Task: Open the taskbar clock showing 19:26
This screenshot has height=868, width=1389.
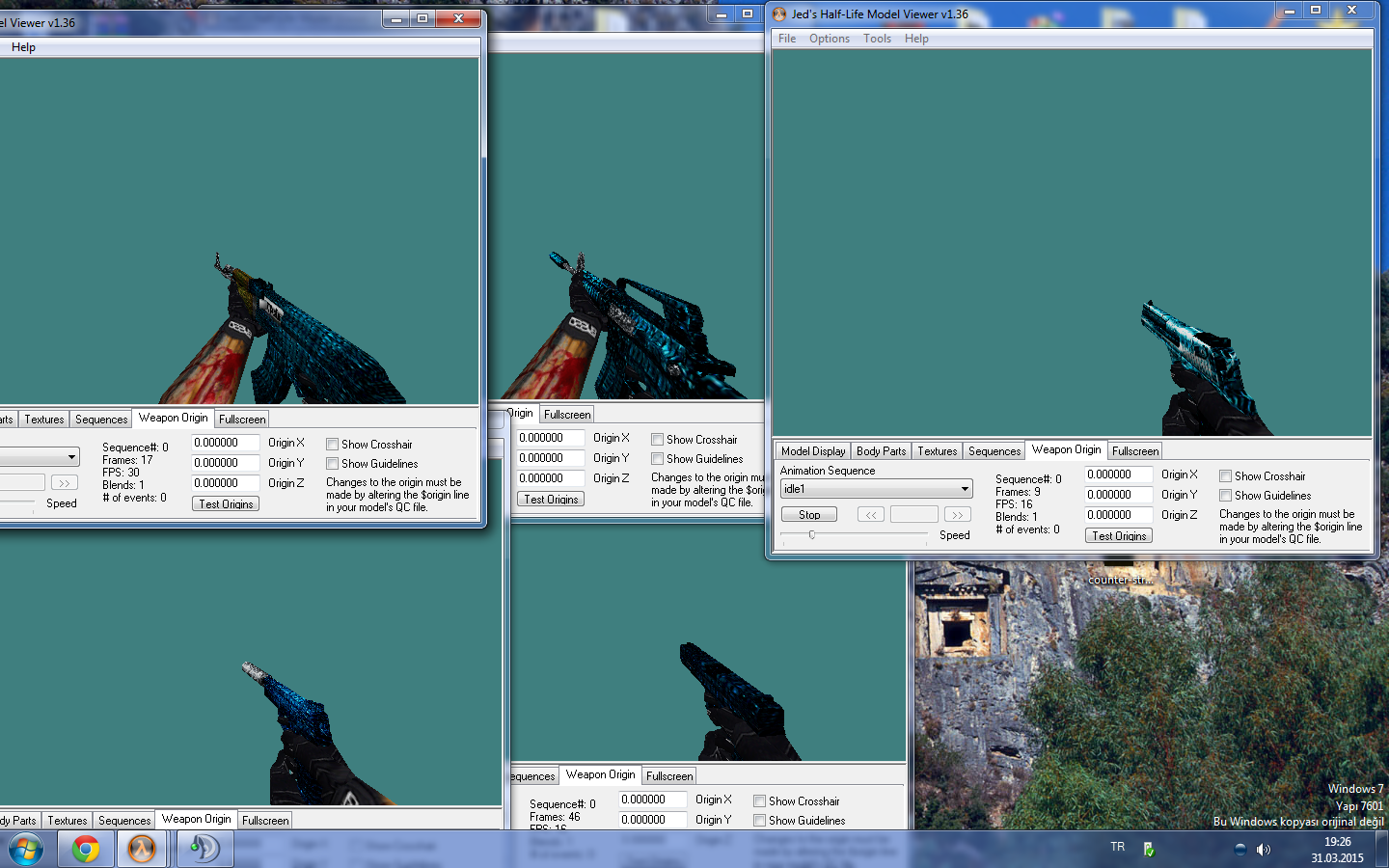Action: (1337, 850)
